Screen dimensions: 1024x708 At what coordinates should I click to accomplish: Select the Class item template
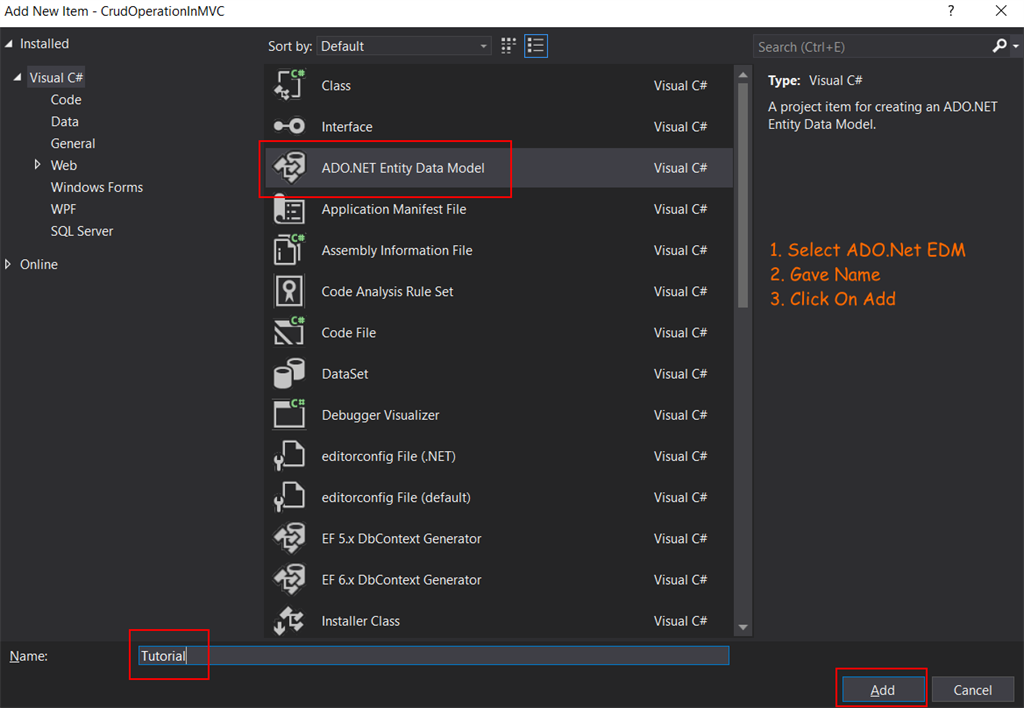click(336, 85)
